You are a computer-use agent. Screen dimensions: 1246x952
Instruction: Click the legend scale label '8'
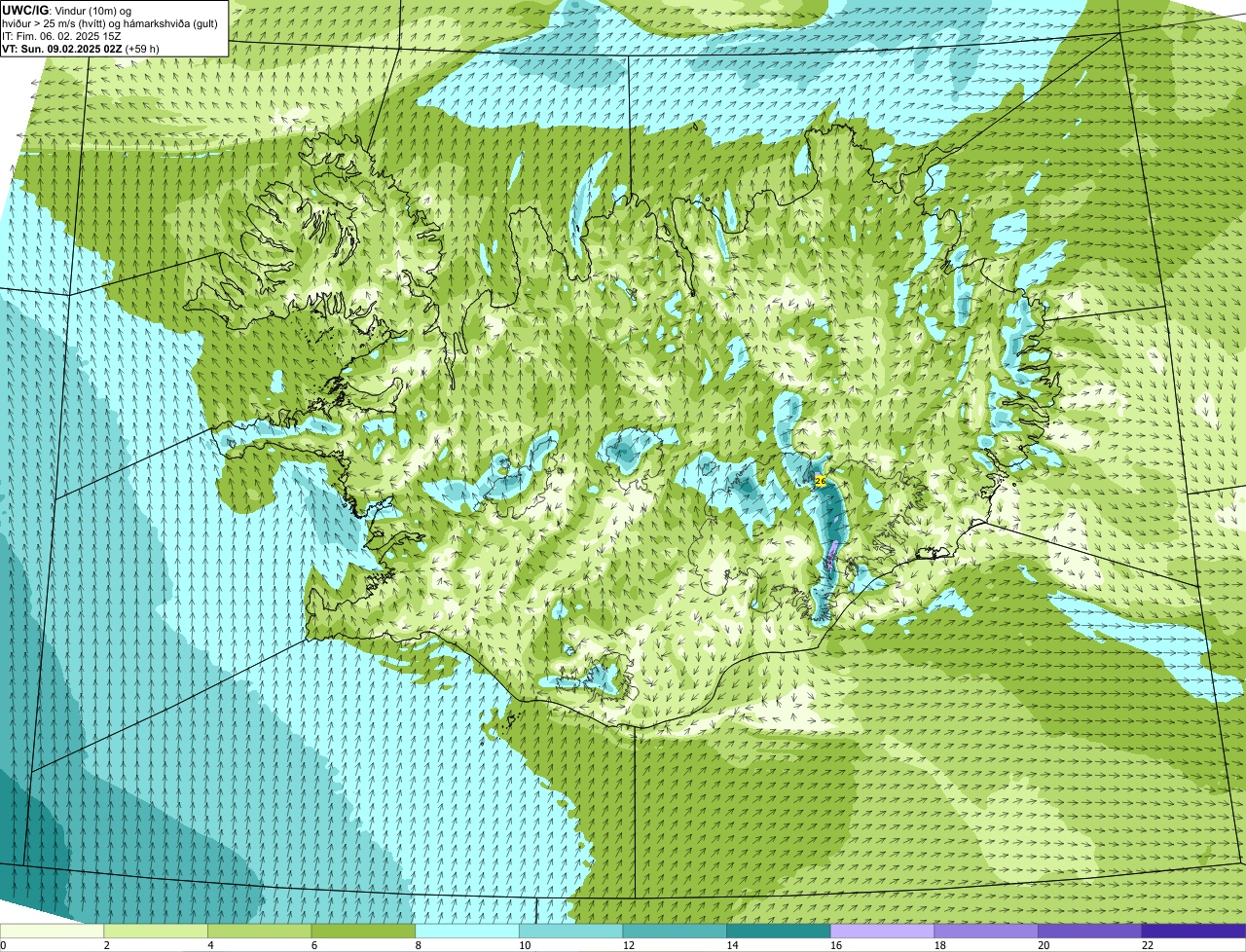(418, 945)
